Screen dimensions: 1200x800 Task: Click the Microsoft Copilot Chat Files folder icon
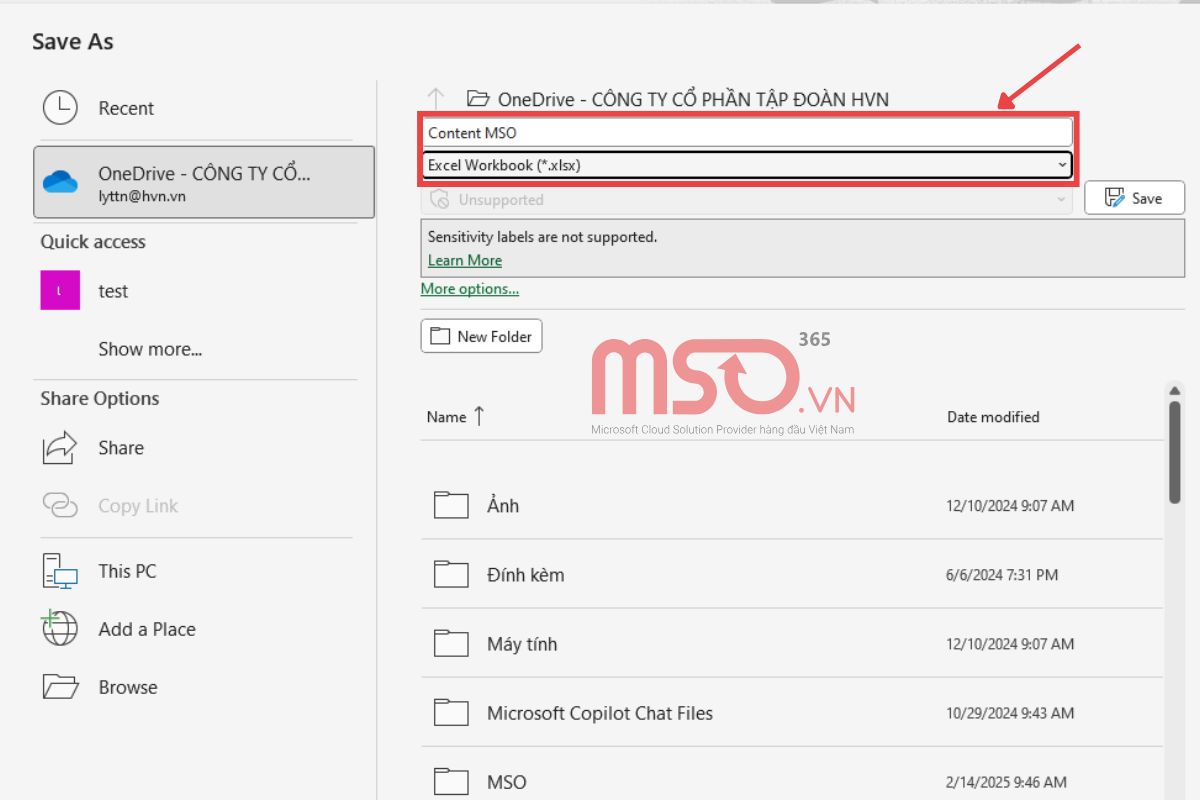tap(451, 712)
